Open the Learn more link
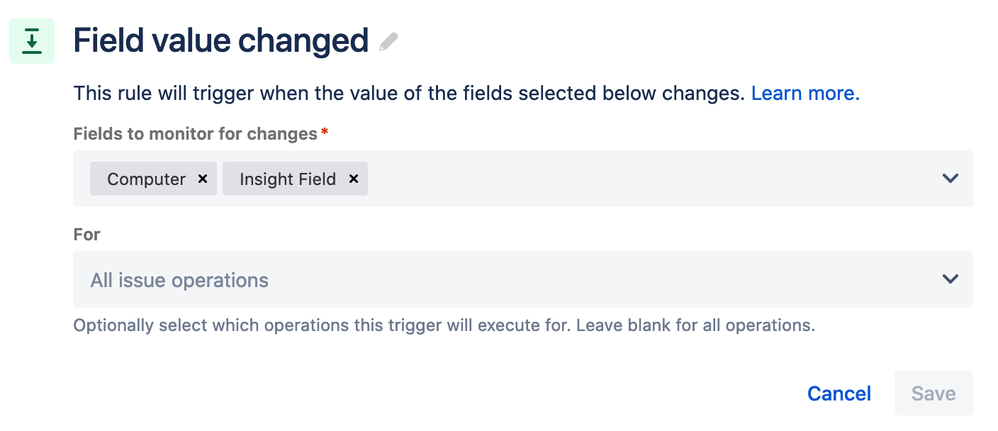The width and height of the screenshot is (998, 431). (x=805, y=94)
